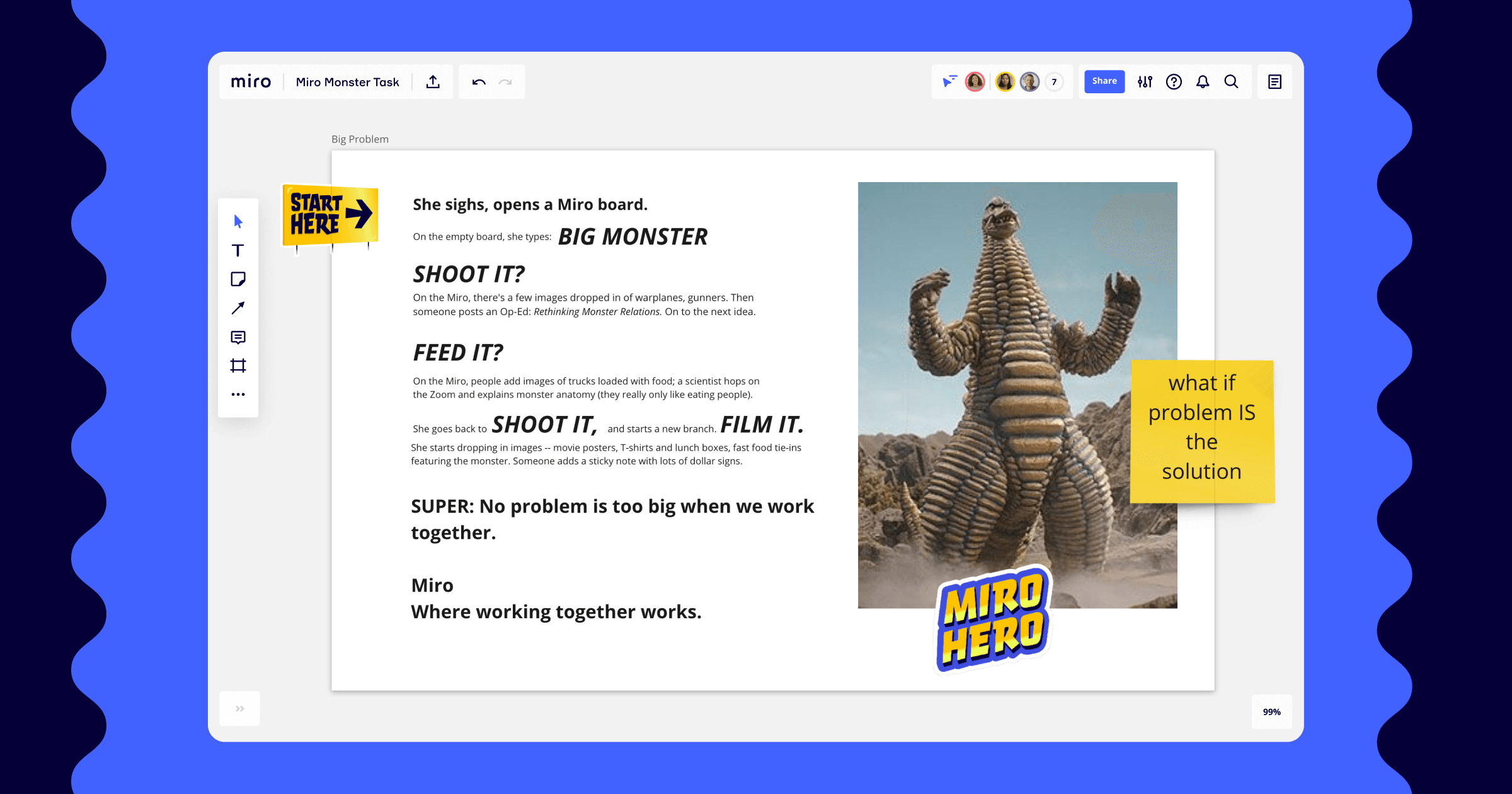This screenshot has height=794, width=1512.
Task: Open board settings sliders icon
Action: (x=1145, y=82)
